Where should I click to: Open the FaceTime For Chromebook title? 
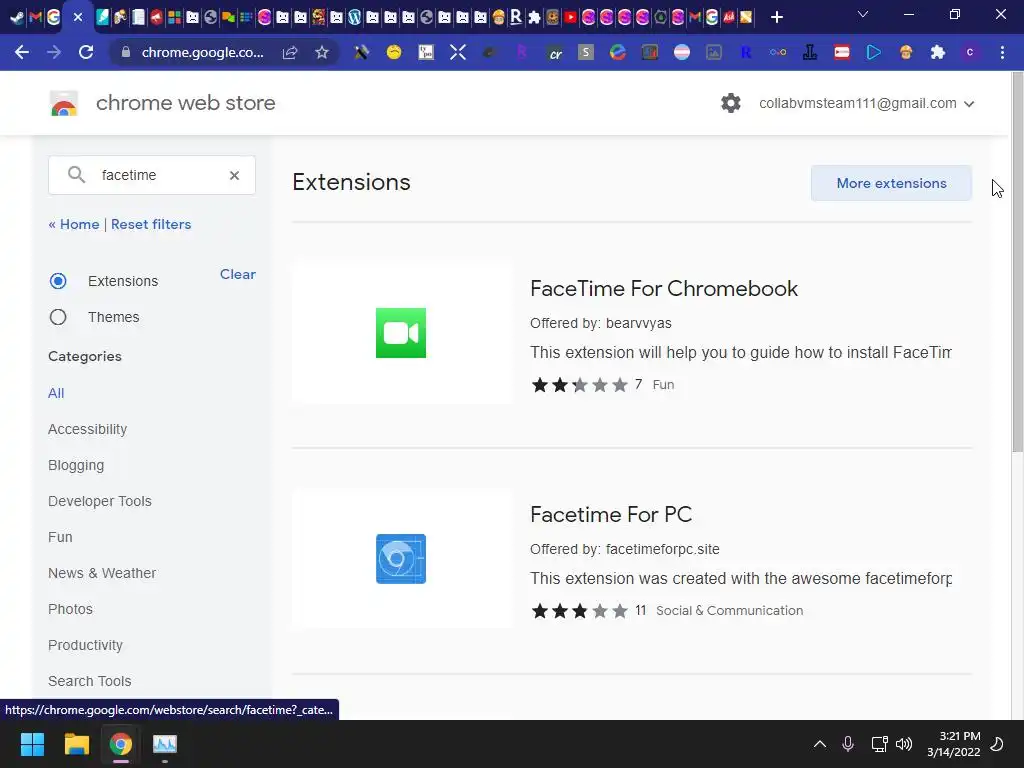(x=664, y=289)
